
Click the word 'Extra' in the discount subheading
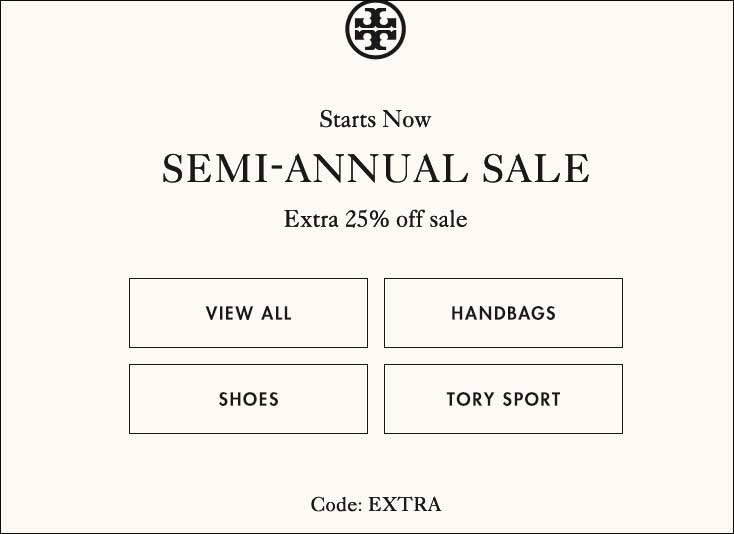pyautogui.click(x=311, y=219)
